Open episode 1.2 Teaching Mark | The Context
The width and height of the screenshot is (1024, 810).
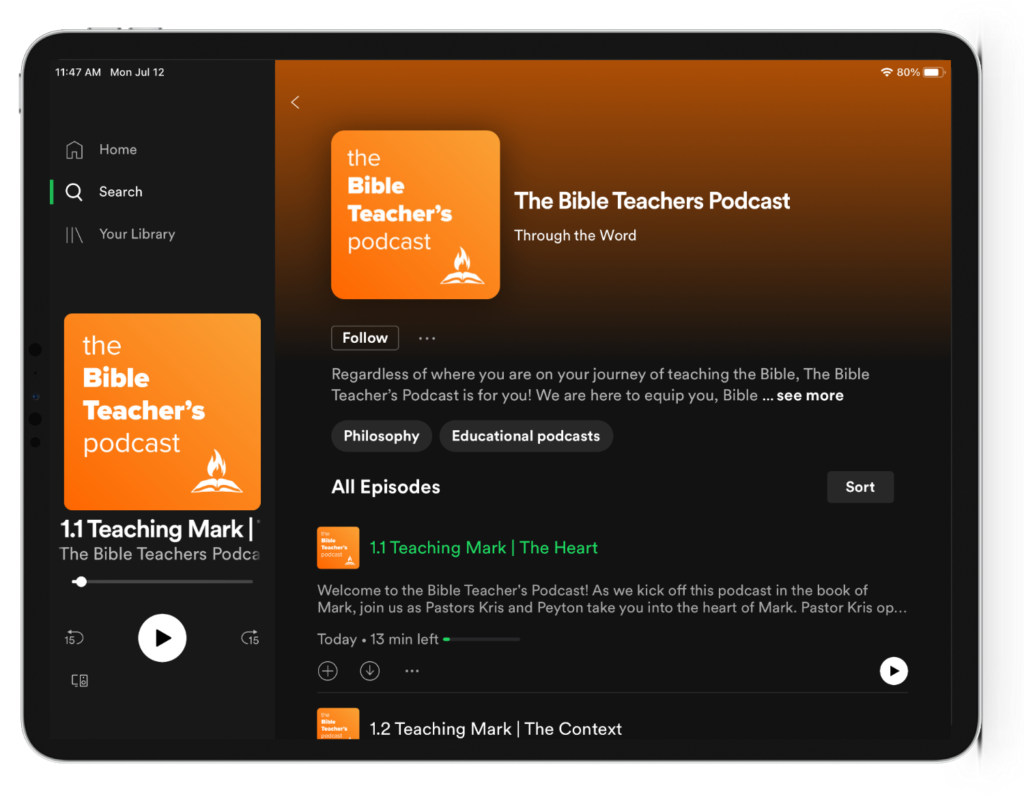(x=496, y=729)
